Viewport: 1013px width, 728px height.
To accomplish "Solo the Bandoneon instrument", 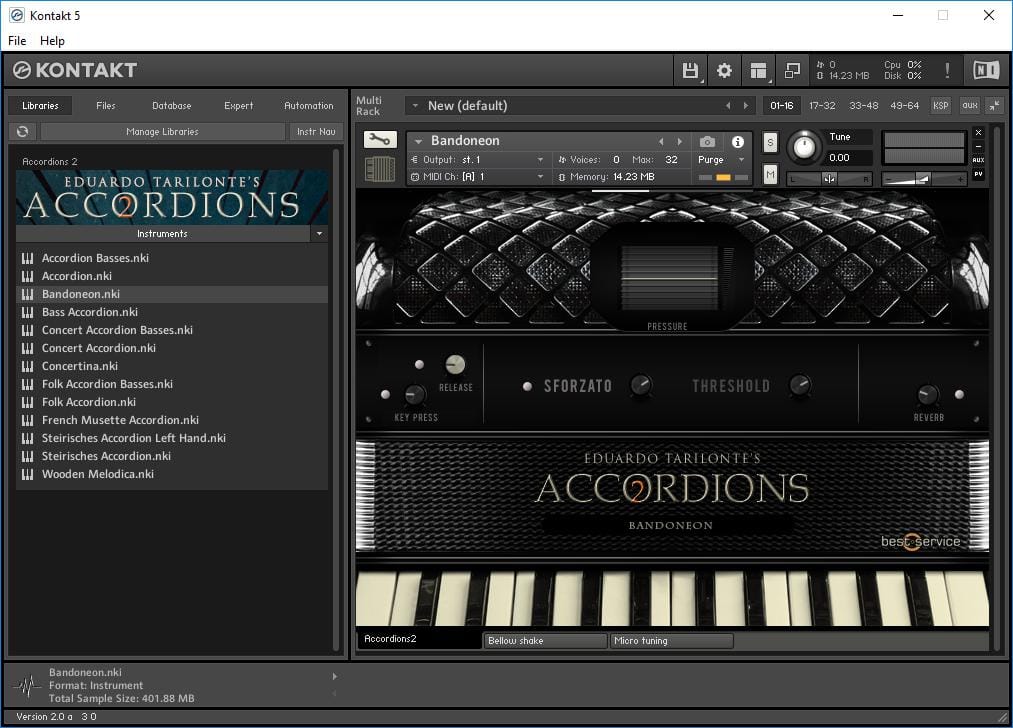I will pos(770,143).
